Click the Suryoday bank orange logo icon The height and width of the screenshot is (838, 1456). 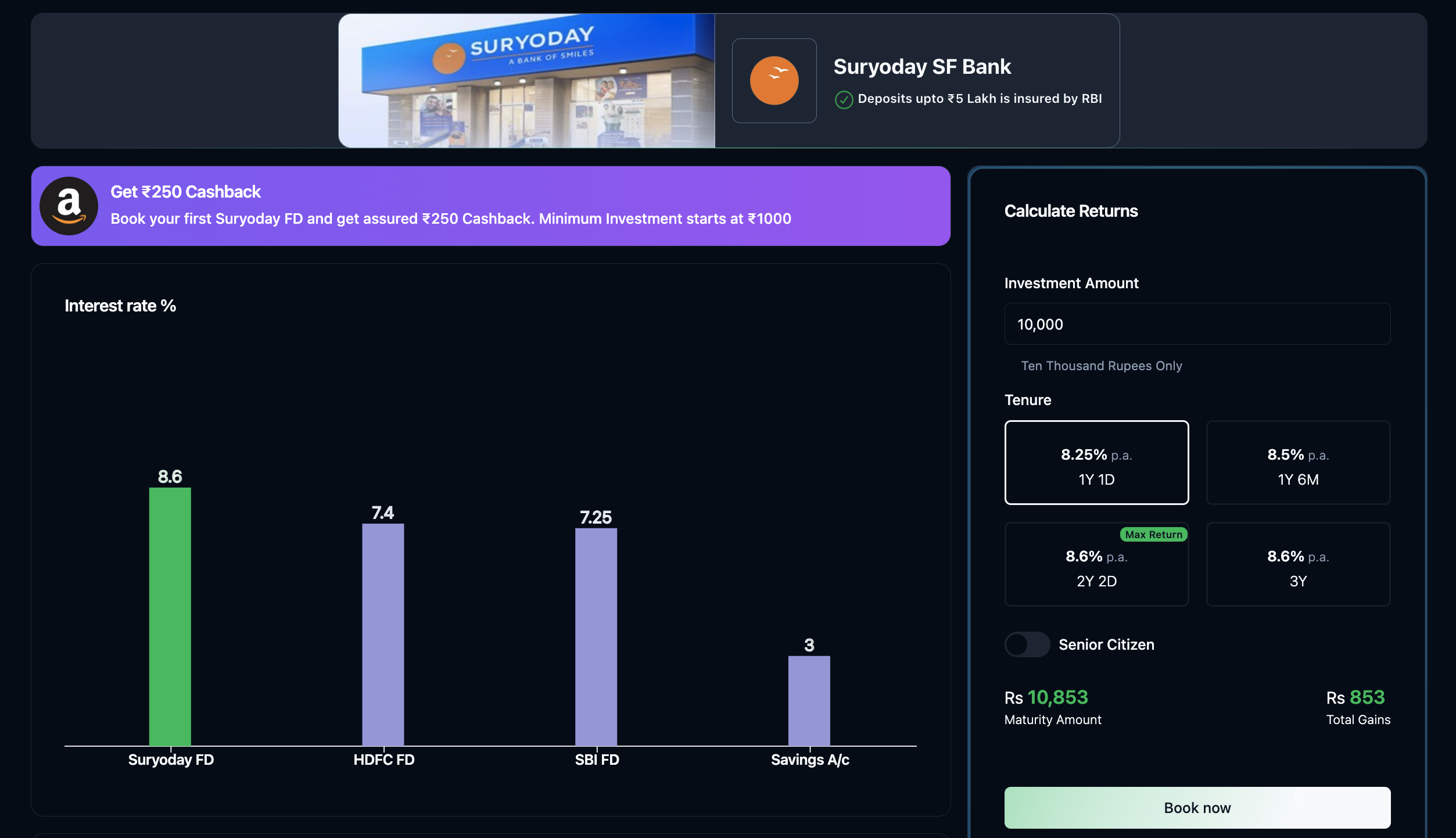pos(774,81)
